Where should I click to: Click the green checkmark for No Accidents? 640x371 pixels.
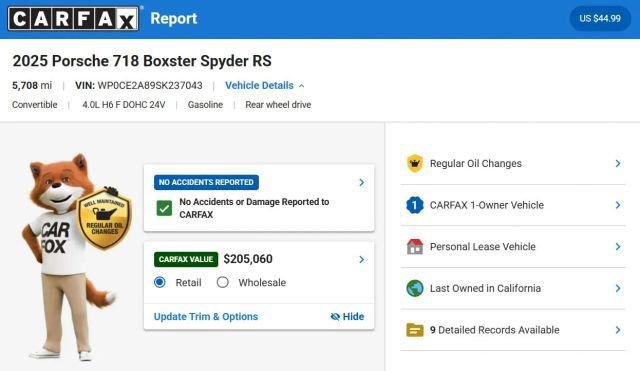[164, 208]
